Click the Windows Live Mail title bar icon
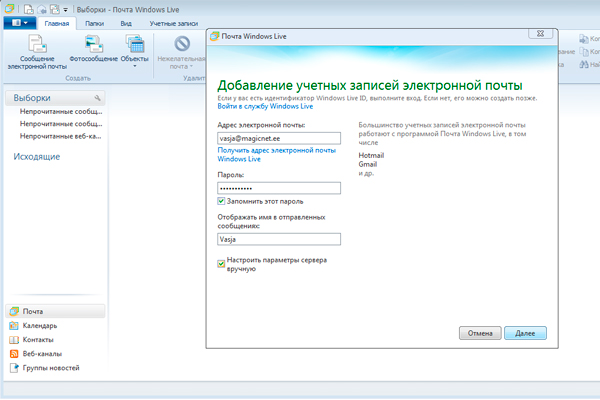The image size is (600, 400). 9,8
